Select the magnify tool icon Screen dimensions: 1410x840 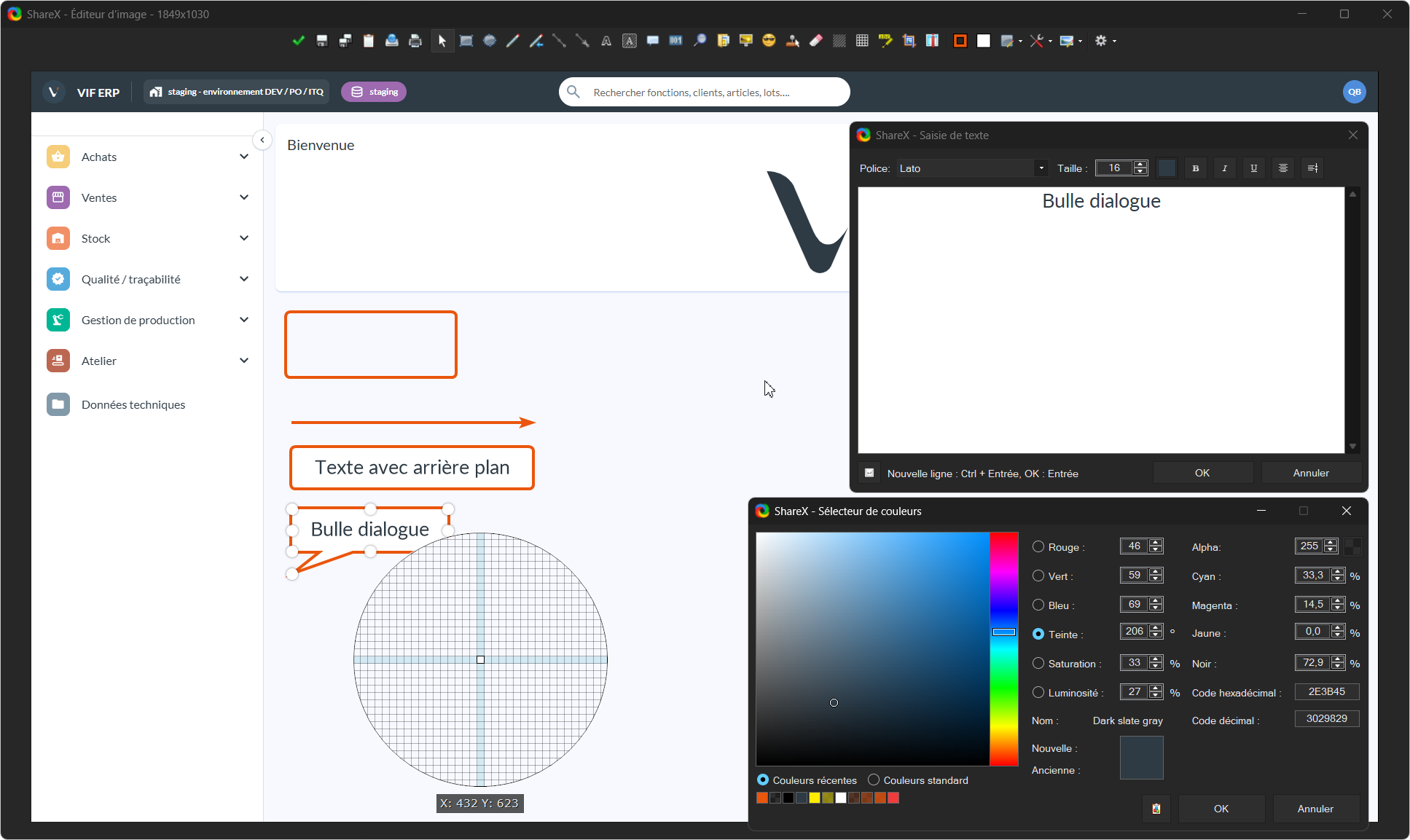700,41
